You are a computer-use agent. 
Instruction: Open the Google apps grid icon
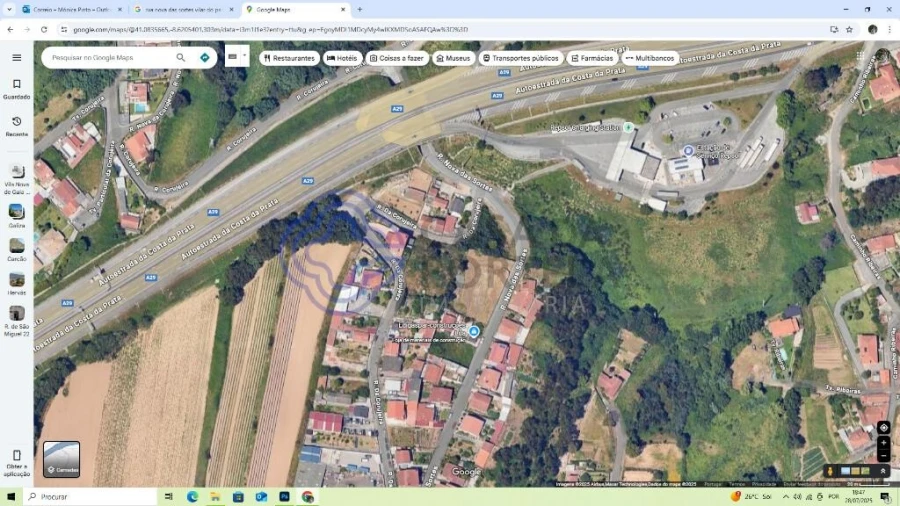tap(860, 56)
